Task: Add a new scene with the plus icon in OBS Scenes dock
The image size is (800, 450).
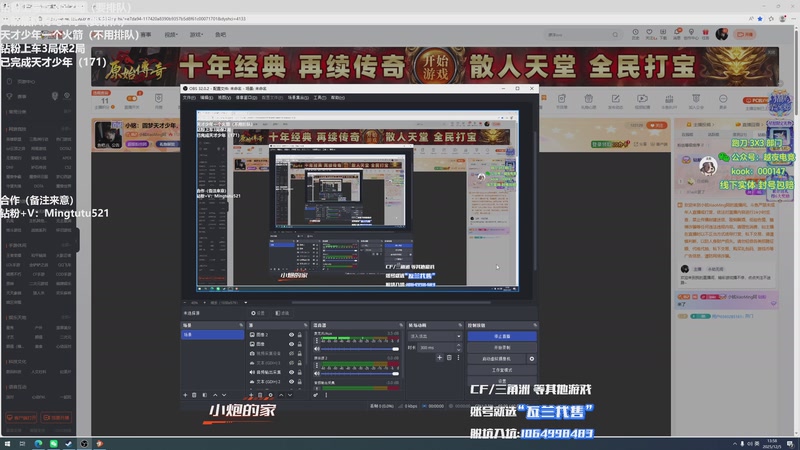Action: [x=185, y=395]
